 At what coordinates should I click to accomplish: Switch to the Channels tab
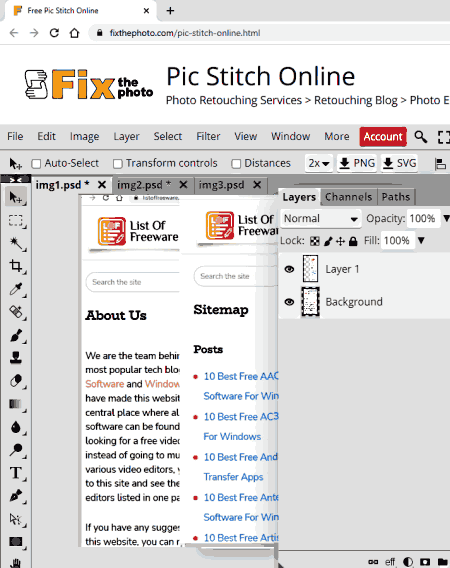(349, 197)
